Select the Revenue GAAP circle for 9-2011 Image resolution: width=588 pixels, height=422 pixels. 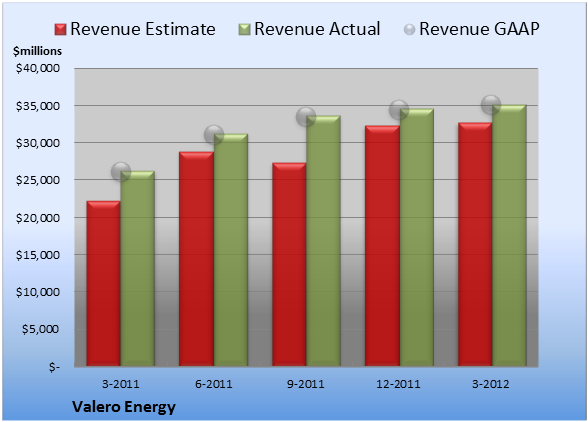(306, 117)
